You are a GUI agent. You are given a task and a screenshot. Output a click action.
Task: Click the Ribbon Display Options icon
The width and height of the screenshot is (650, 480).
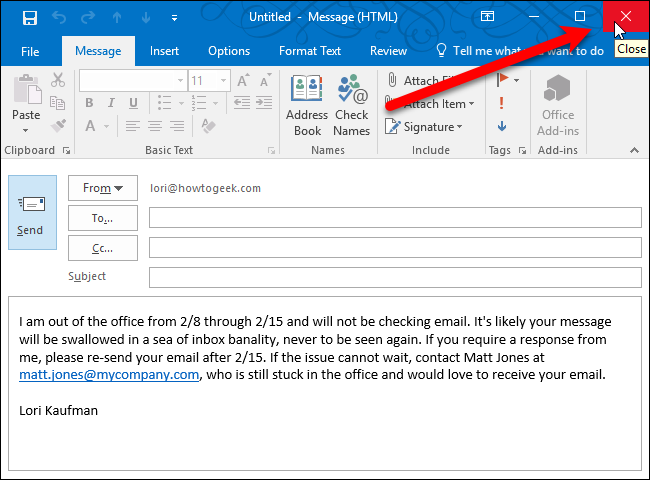point(487,17)
